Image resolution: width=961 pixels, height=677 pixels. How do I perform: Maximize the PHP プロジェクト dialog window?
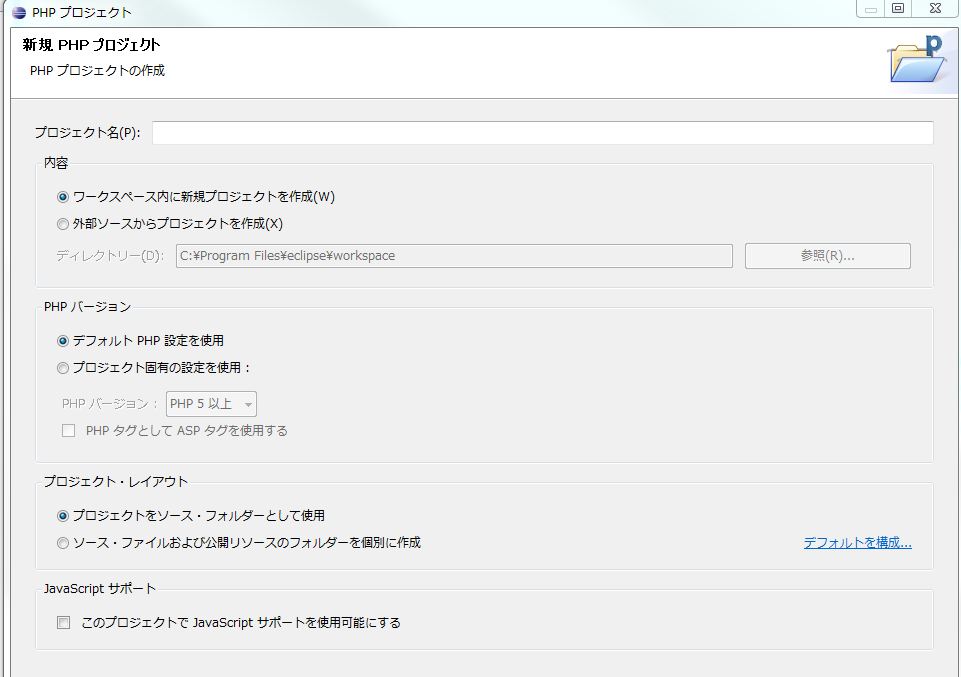click(x=898, y=9)
